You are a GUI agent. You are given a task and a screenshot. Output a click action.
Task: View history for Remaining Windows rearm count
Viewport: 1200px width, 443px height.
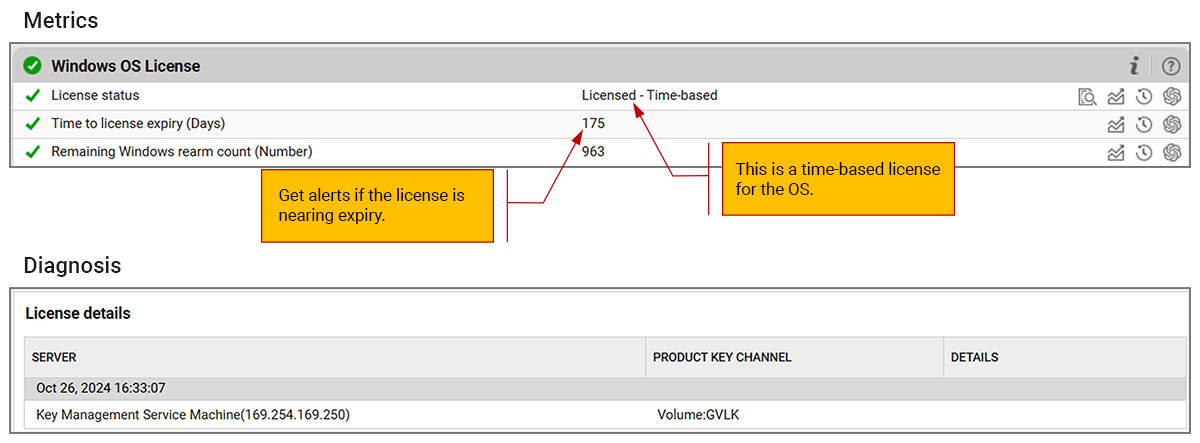pos(1144,153)
